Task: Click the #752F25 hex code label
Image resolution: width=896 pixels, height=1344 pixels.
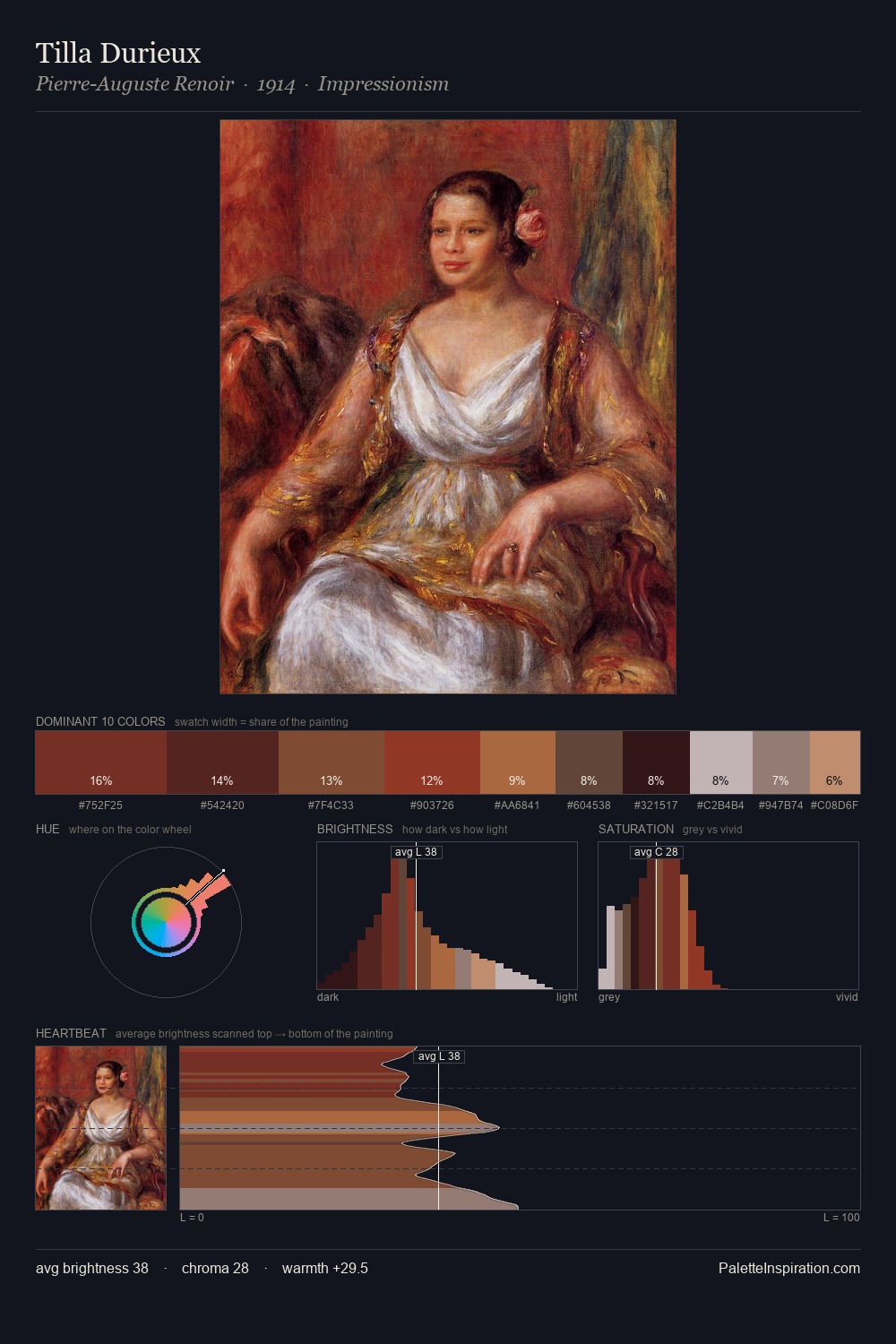Action: coord(101,806)
